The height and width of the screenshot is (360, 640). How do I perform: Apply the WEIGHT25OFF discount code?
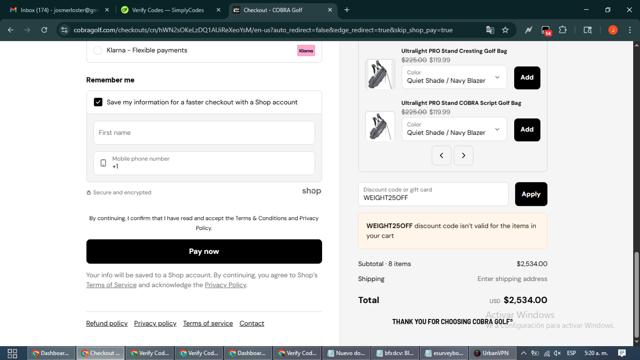click(531, 194)
